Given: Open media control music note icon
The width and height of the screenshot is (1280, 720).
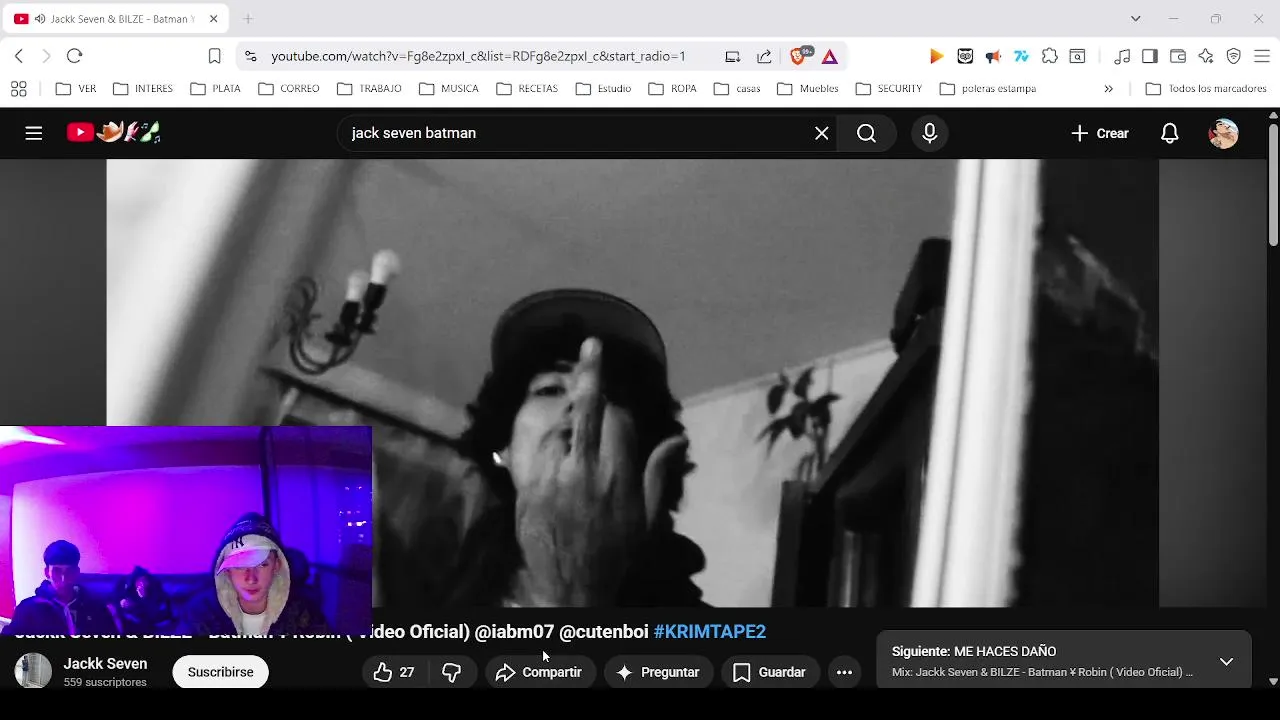Looking at the screenshot, I should [1122, 56].
